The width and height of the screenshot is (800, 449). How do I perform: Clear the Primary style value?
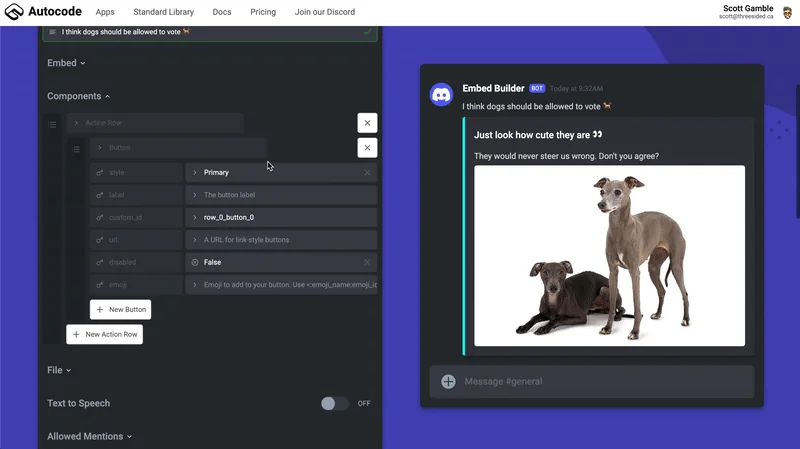tap(367, 173)
